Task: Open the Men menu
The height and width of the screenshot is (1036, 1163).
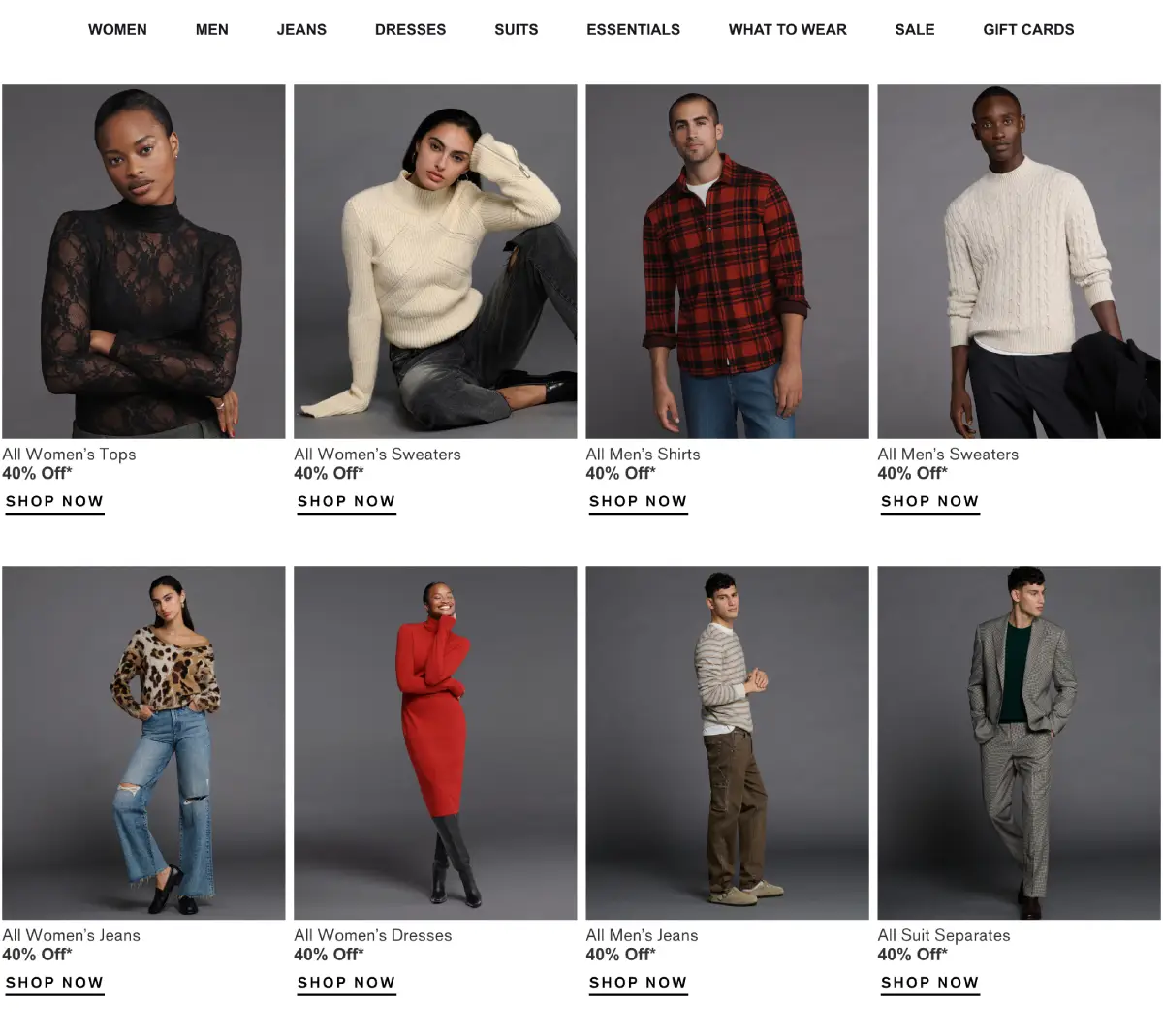Action: (212, 30)
